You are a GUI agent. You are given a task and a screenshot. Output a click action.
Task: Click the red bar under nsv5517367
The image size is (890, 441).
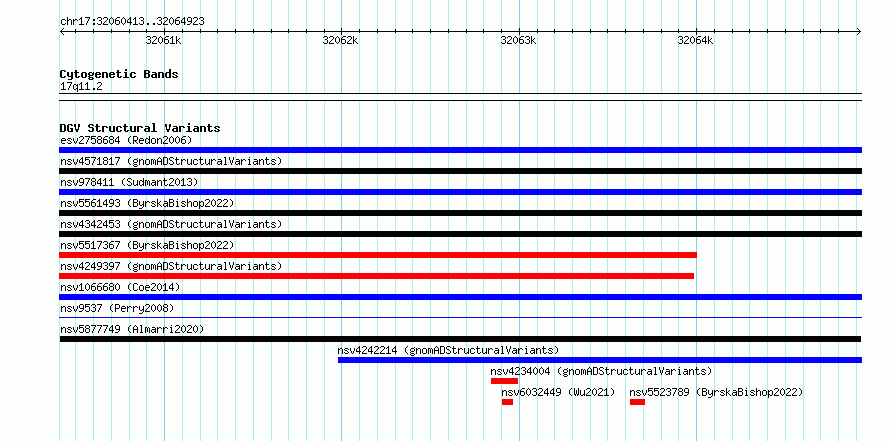click(378, 255)
